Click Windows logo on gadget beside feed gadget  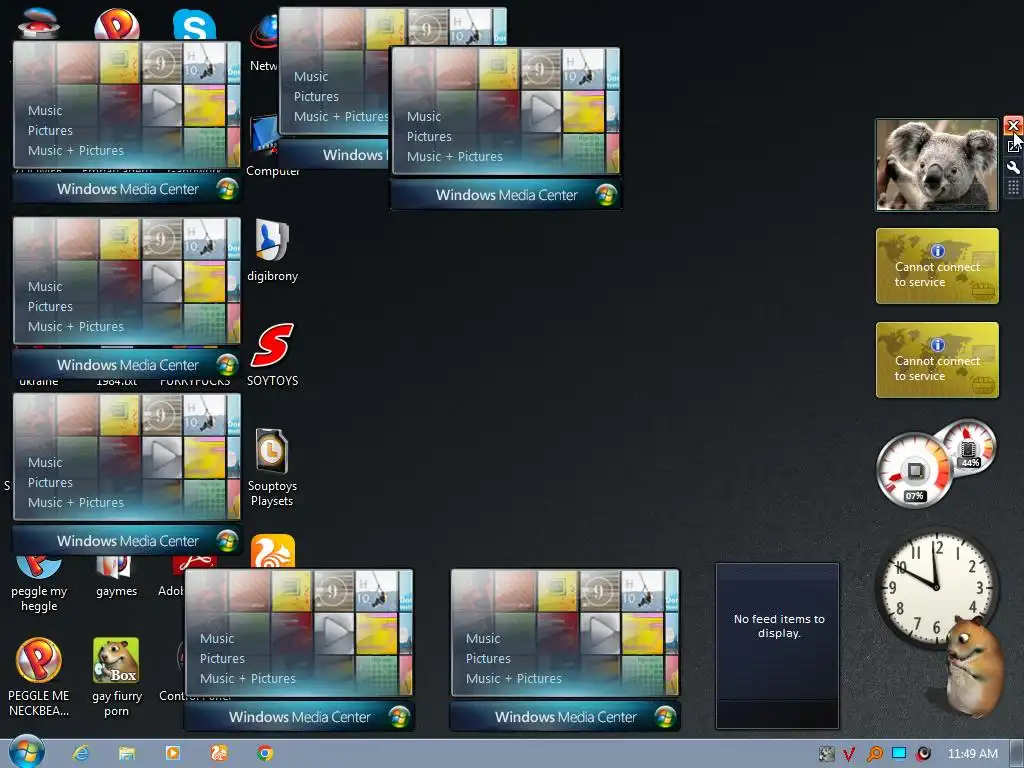pos(664,716)
